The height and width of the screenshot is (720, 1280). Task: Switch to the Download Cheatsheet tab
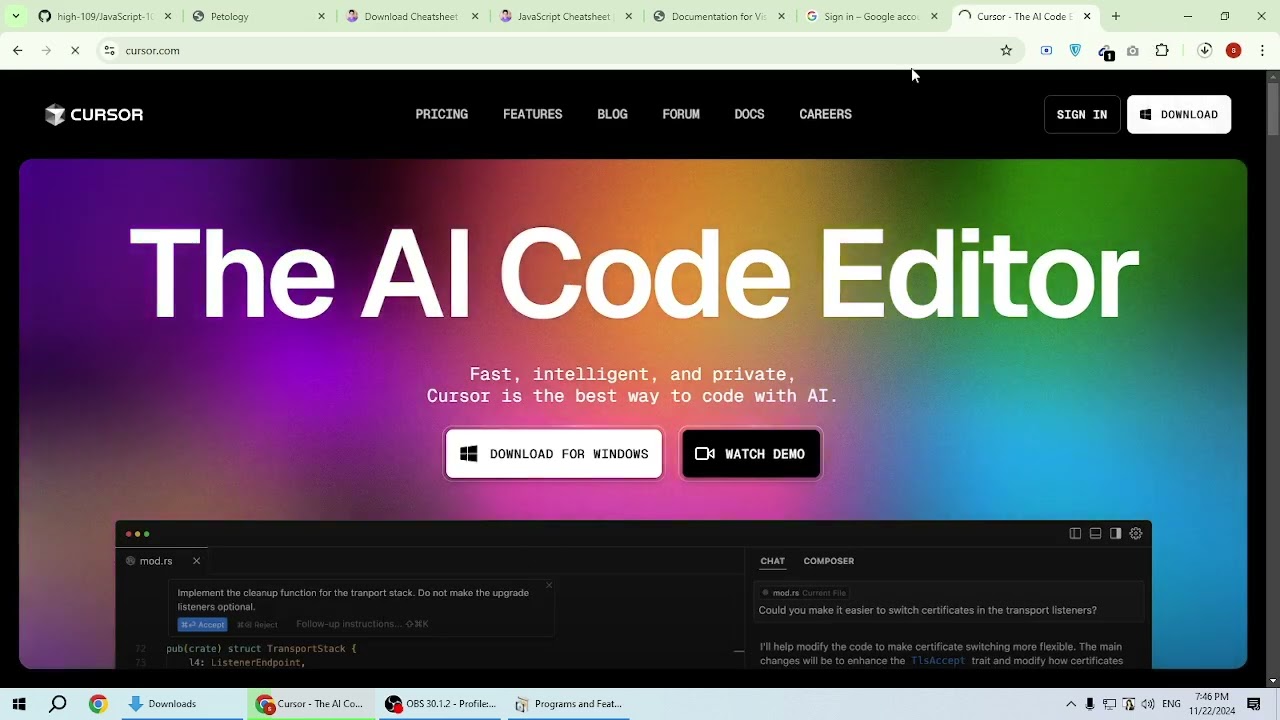pos(412,16)
